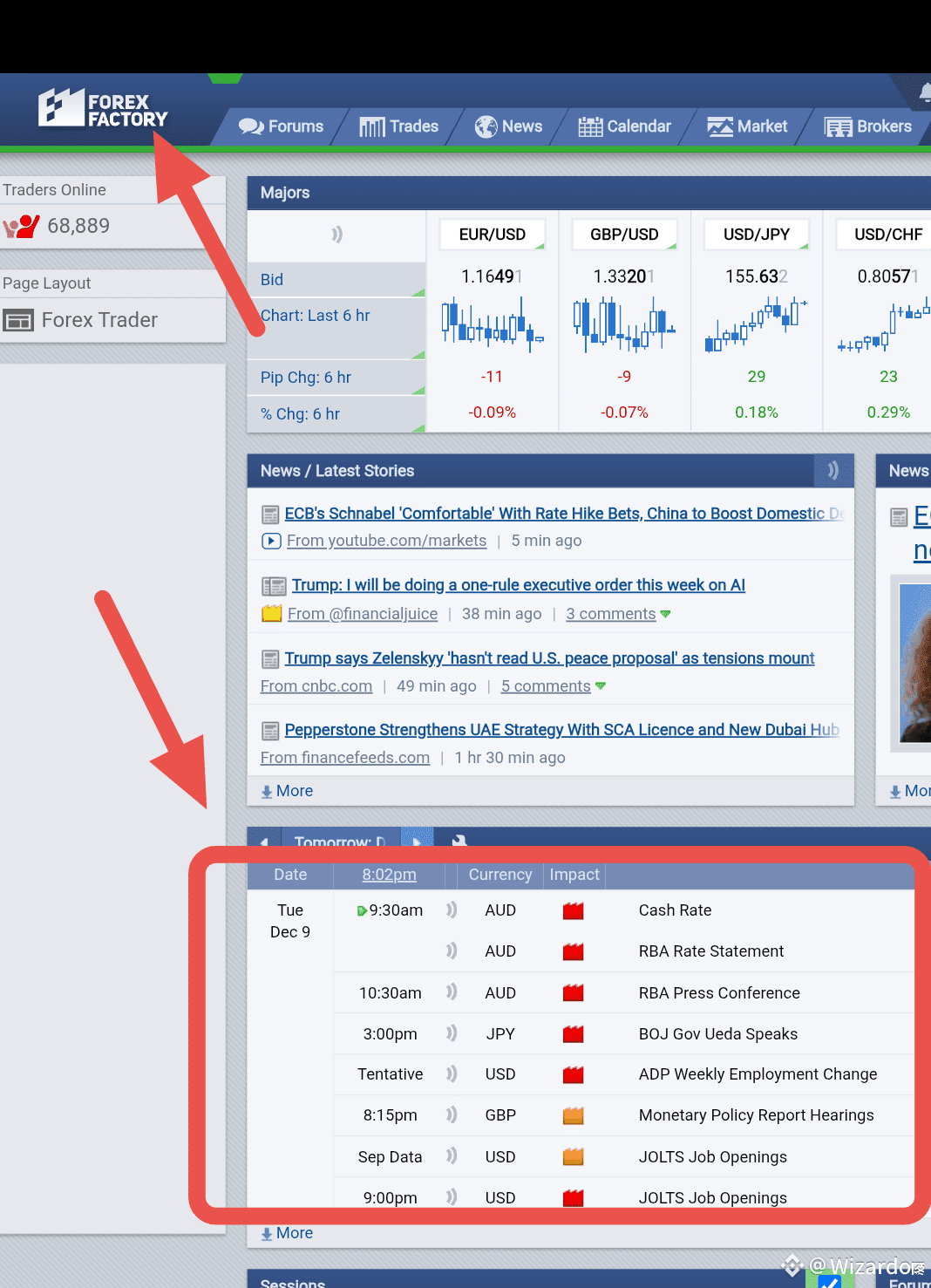Open the From cnbc.com source link

click(x=316, y=686)
